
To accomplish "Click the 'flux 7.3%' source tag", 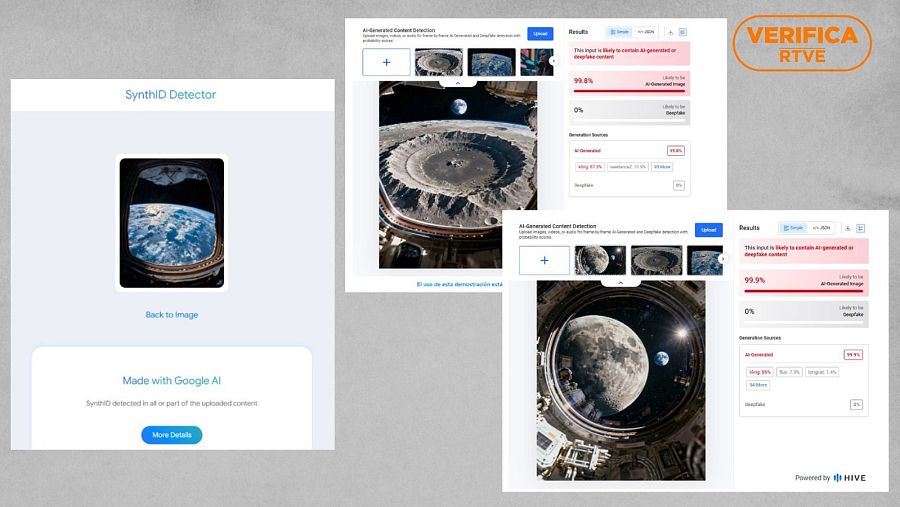I will tap(789, 372).
